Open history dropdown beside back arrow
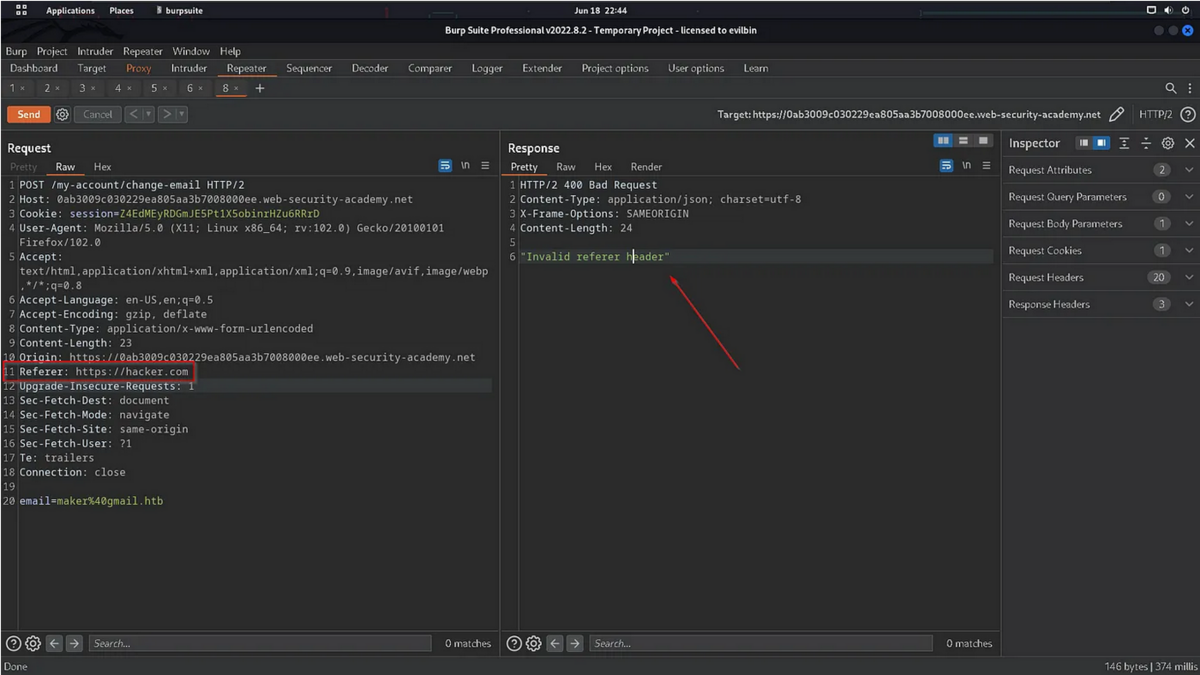 [x=148, y=115]
